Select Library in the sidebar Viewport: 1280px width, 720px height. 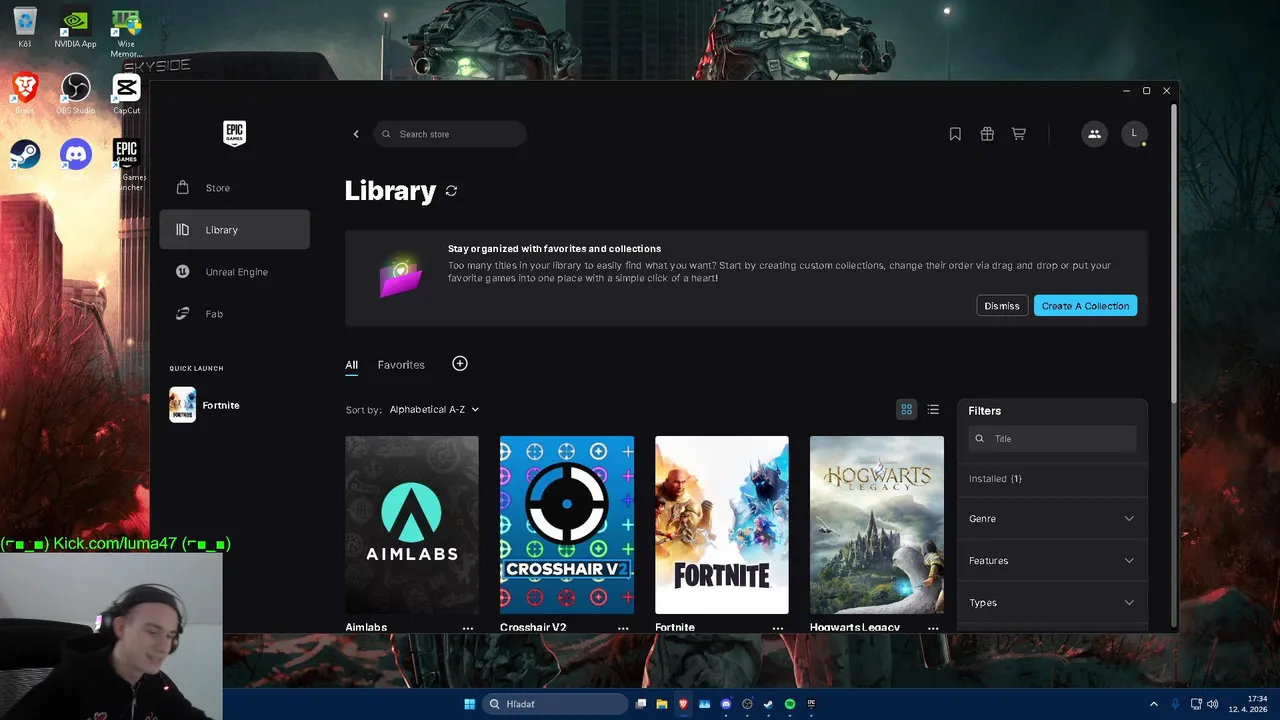[234, 230]
